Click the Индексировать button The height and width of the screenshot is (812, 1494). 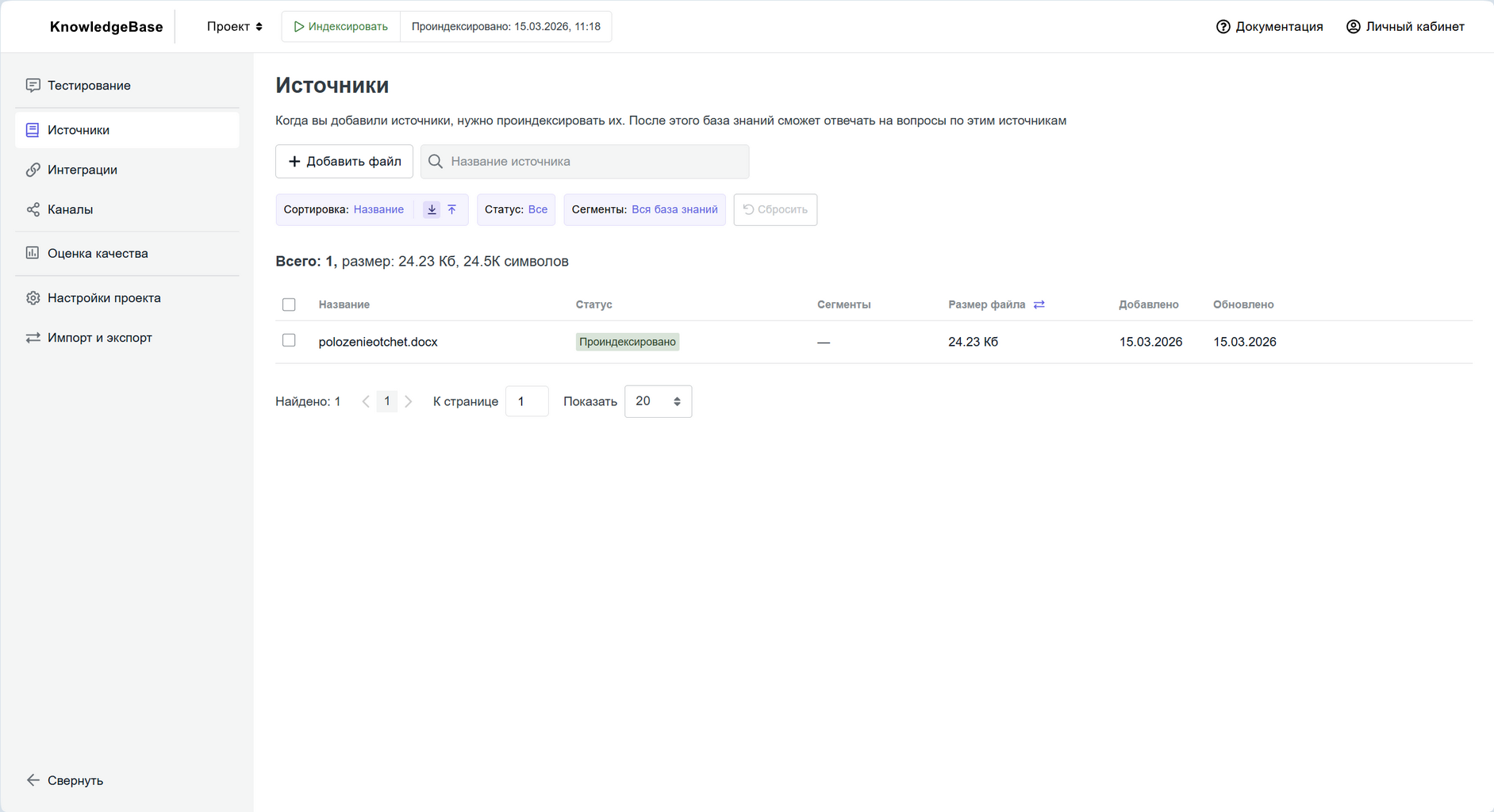(x=341, y=26)
